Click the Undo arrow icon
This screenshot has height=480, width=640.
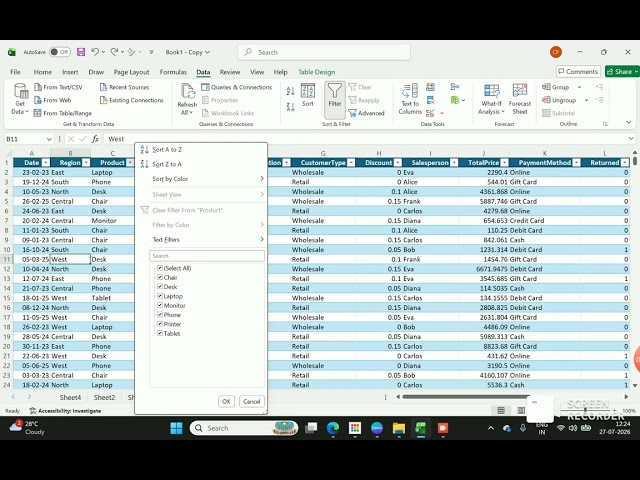point(95,52)
